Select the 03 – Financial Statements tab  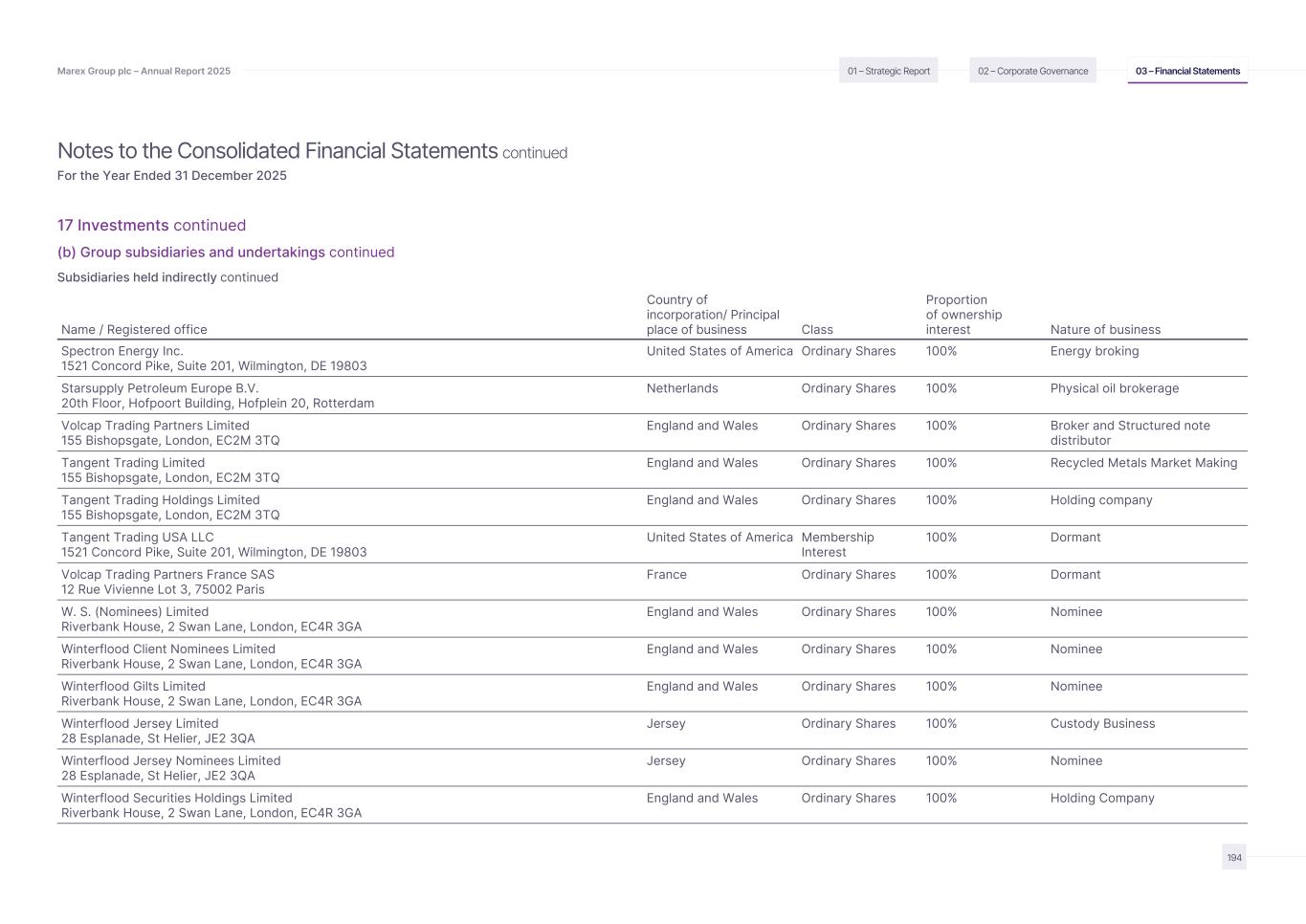(1187, 71)
